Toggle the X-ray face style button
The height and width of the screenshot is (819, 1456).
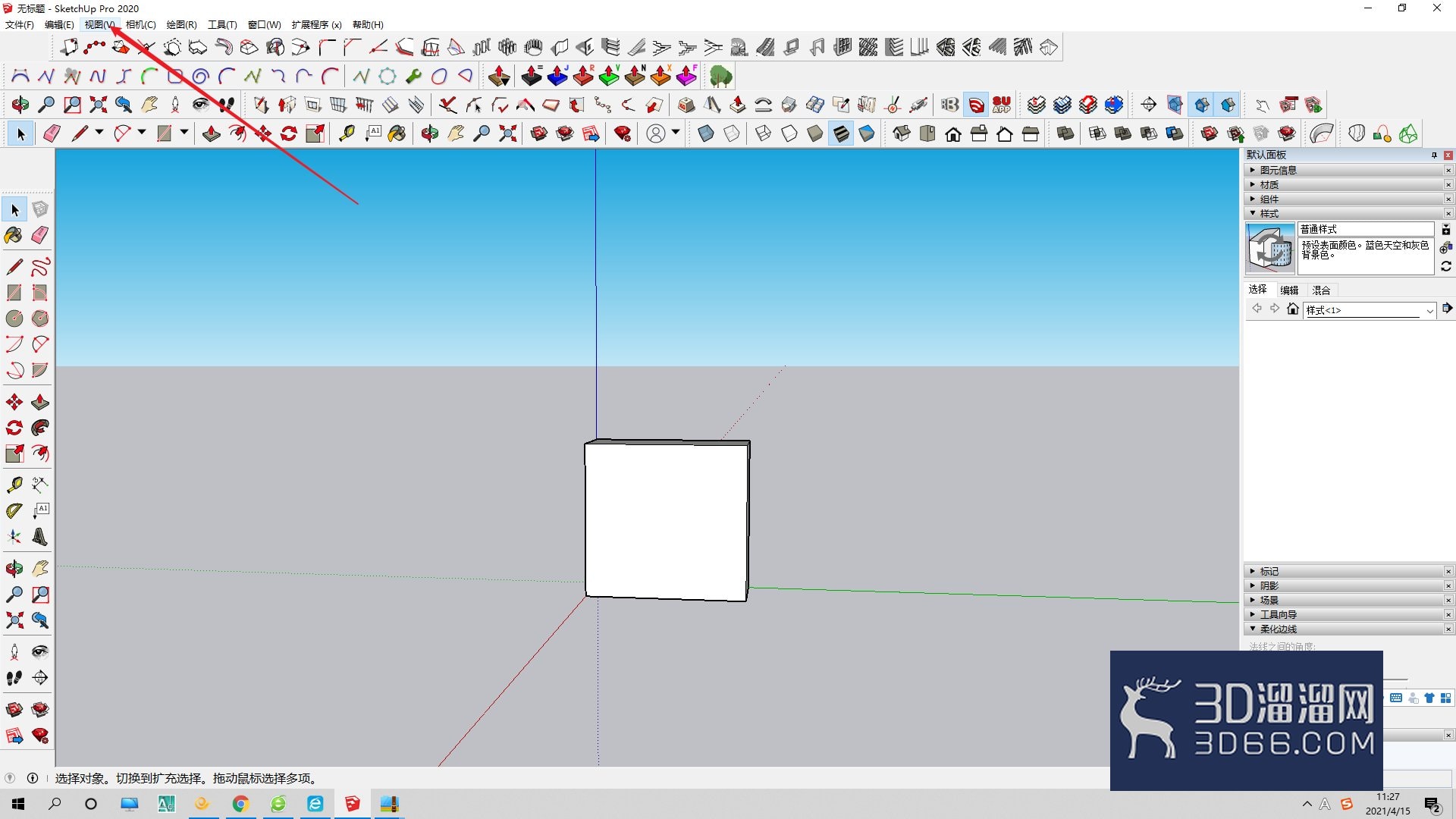point(706,134)
